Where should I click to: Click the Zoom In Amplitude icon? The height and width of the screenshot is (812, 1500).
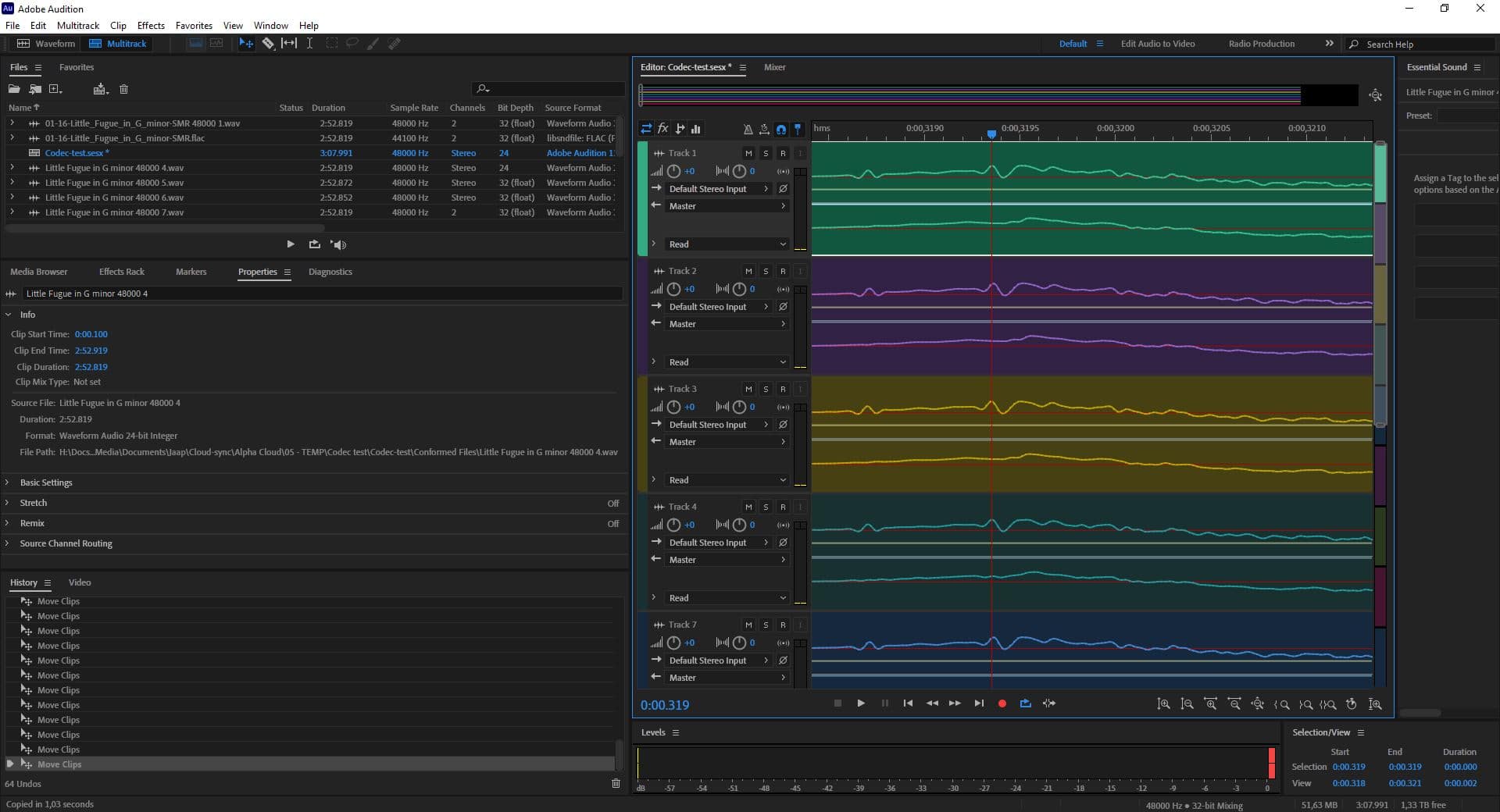[x=1163, y=704]
